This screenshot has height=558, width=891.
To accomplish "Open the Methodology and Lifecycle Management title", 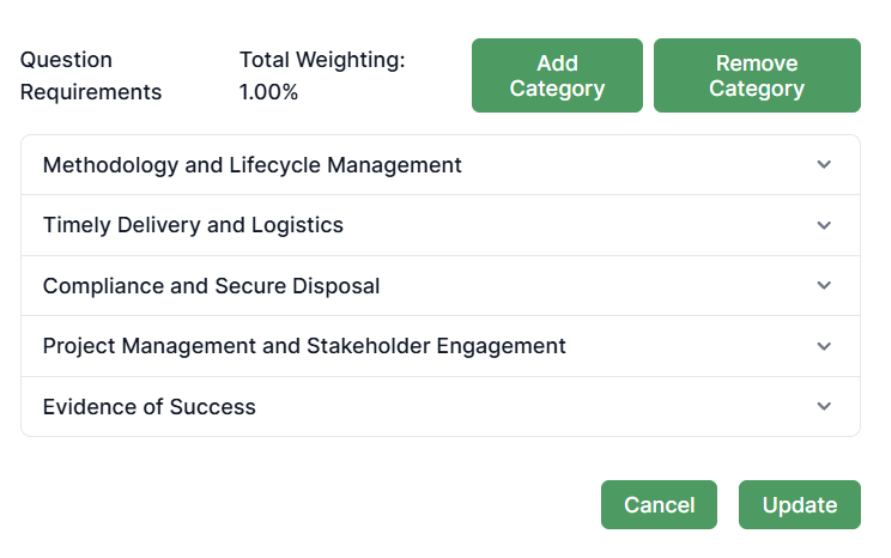I will pos(252,165).
